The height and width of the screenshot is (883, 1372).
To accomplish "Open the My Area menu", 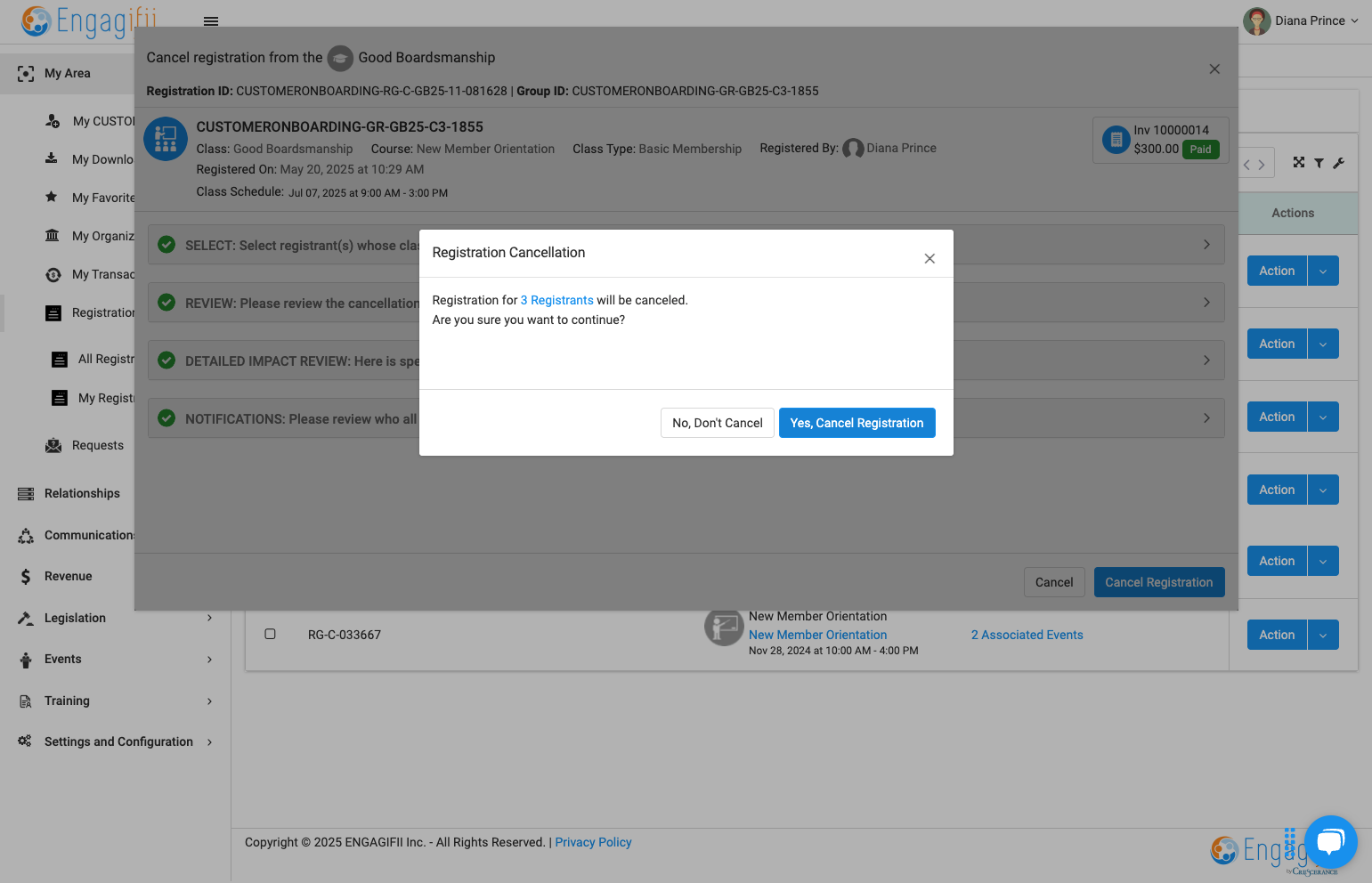I will (67, 73).
